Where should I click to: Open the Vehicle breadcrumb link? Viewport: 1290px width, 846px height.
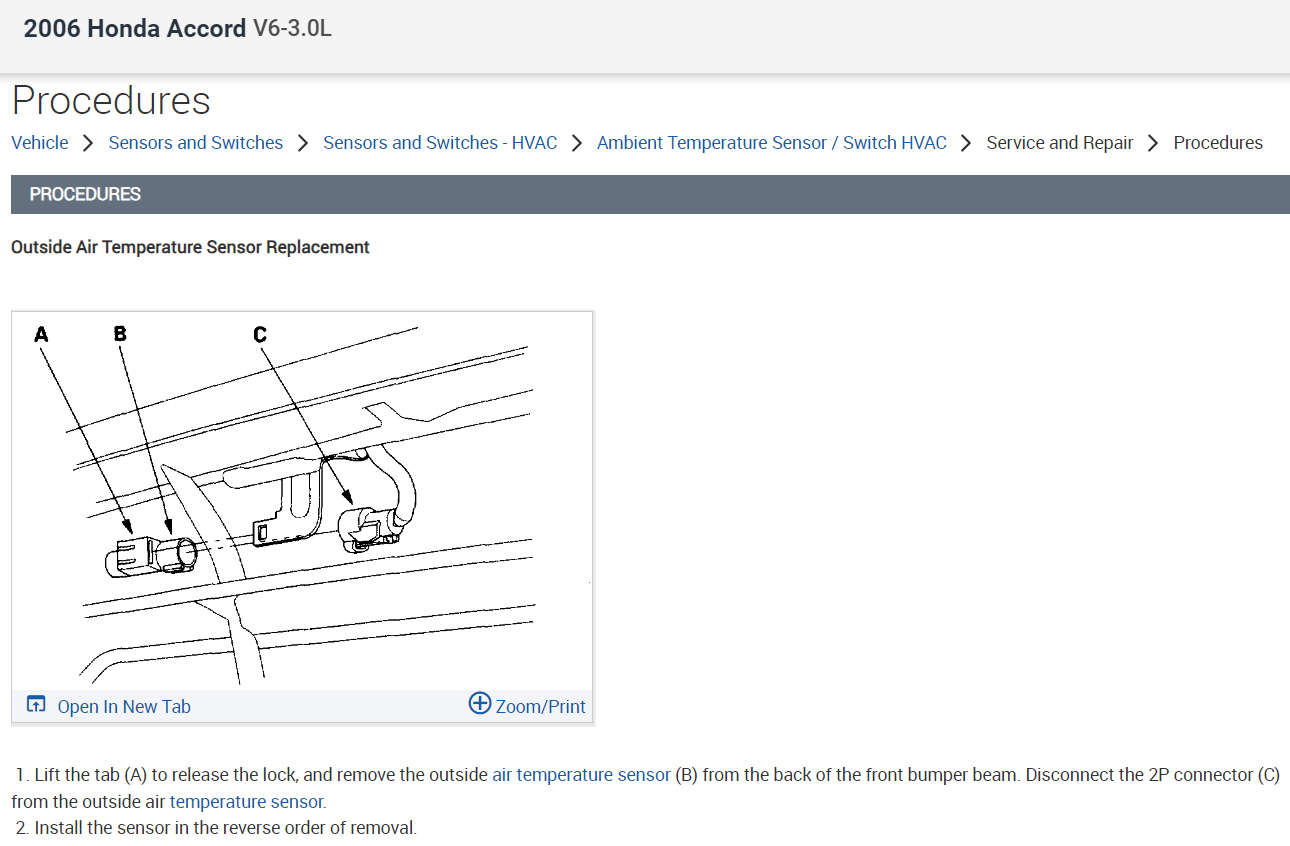coord(40,143)
